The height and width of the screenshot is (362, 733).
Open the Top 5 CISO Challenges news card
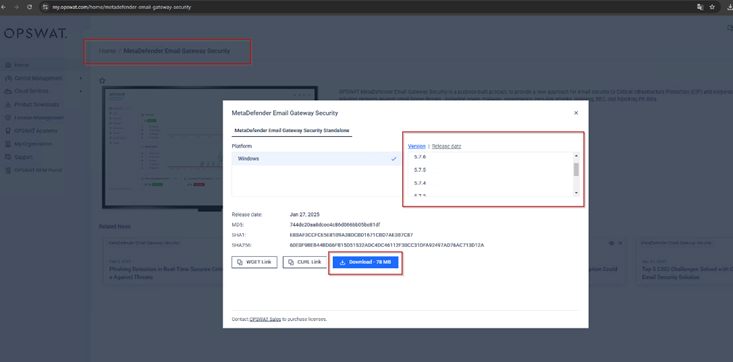click(x=684, y=261)
